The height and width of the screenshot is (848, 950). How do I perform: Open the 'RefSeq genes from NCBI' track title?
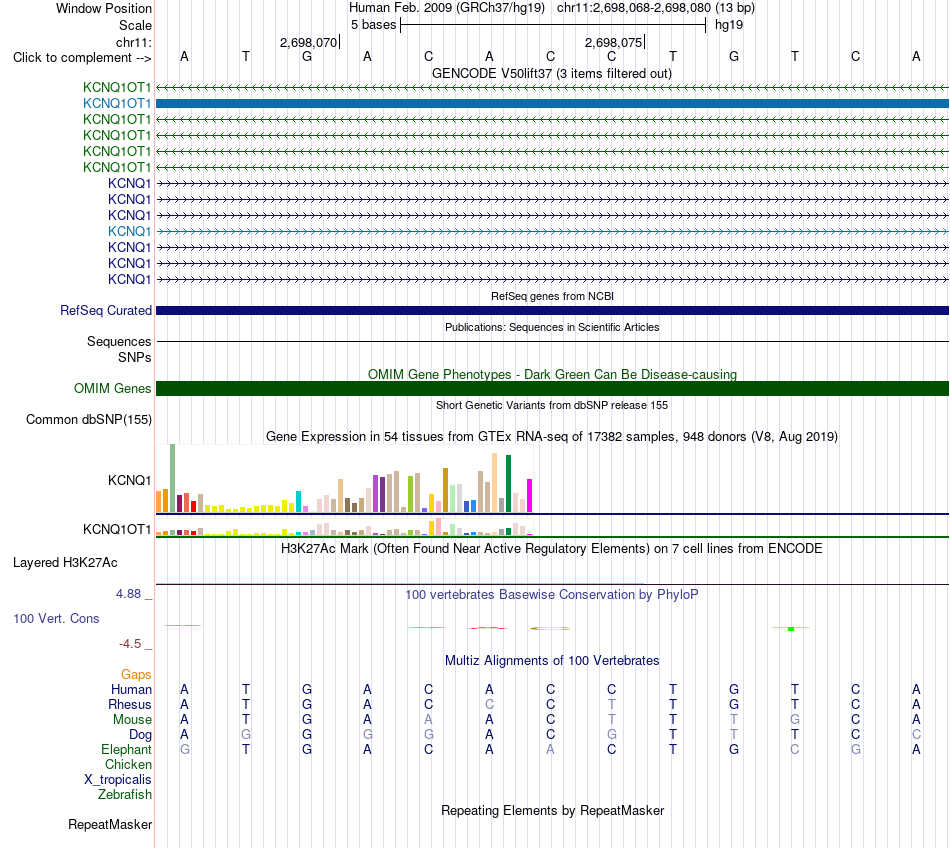click(x=552, y=296)
